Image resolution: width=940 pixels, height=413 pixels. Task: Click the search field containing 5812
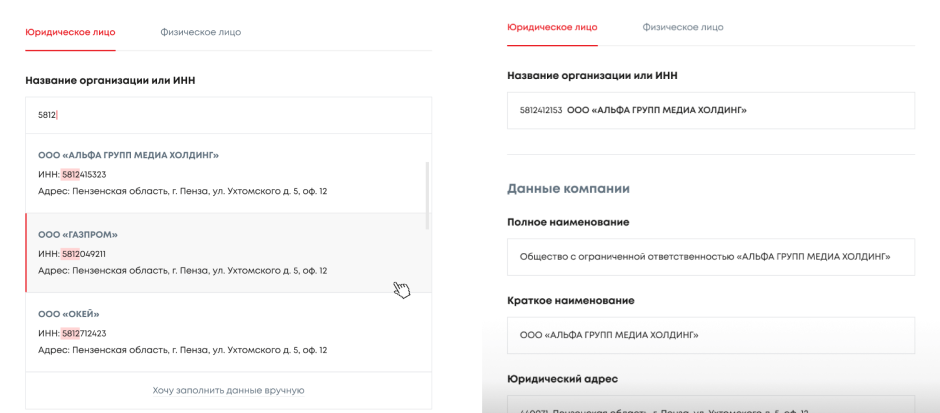pyautogui.click(x=228, y=115)
